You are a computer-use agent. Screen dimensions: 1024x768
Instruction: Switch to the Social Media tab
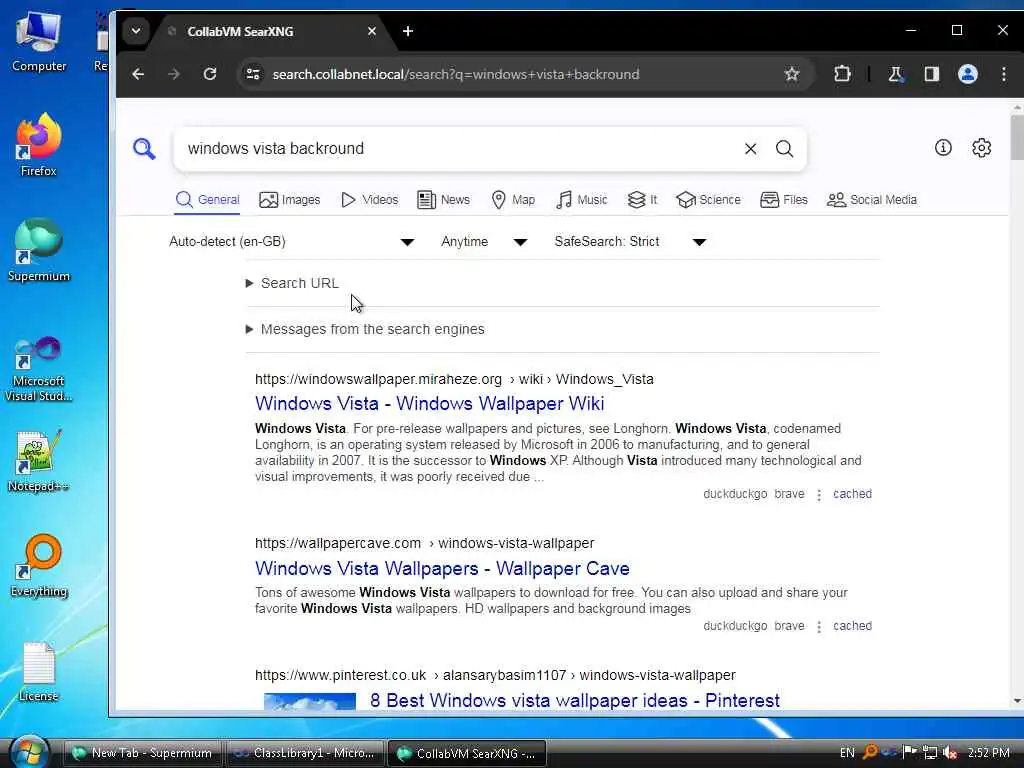pos(872,200)
